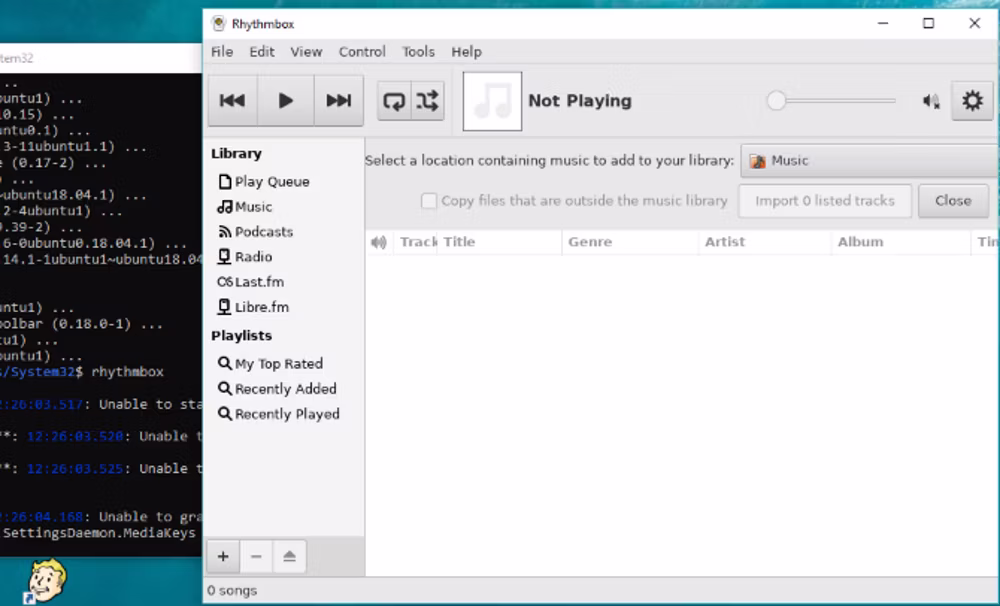The height and width of the screenshot is (606, 1000).
Task: Click the speaker playing-status column header
Action: [x=379, y=242]
